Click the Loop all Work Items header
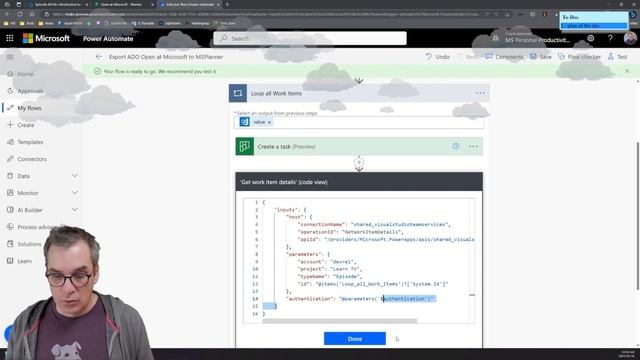This screenshot has width=640, height=360. click(x=359, y=93)
